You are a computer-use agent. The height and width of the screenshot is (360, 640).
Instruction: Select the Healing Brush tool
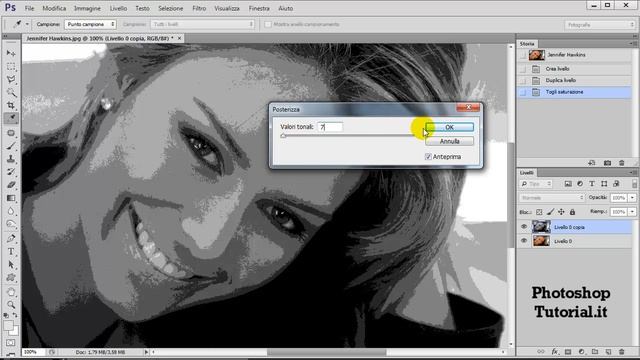[x=11, y=133]
